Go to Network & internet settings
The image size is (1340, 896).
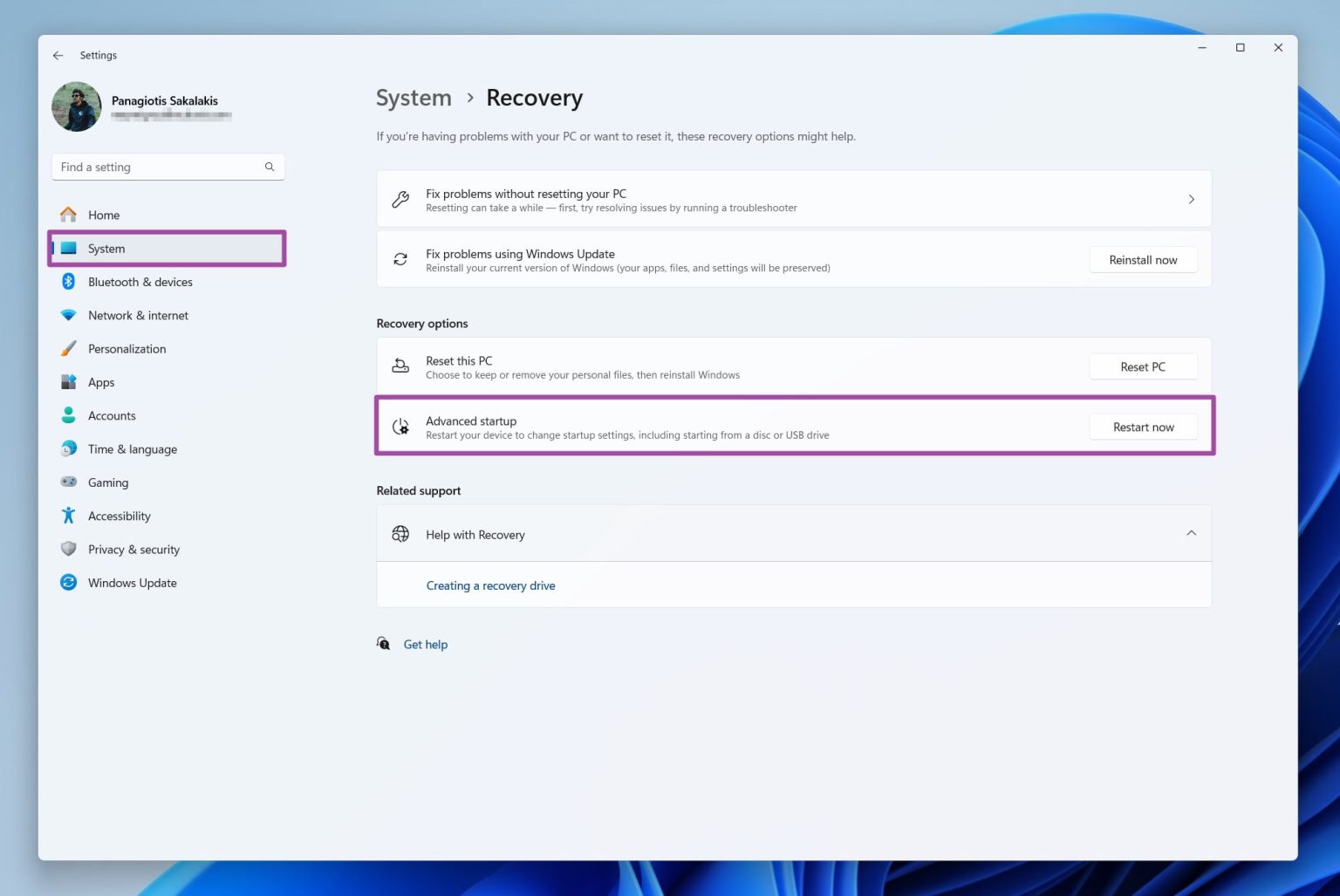pos(138,316)
